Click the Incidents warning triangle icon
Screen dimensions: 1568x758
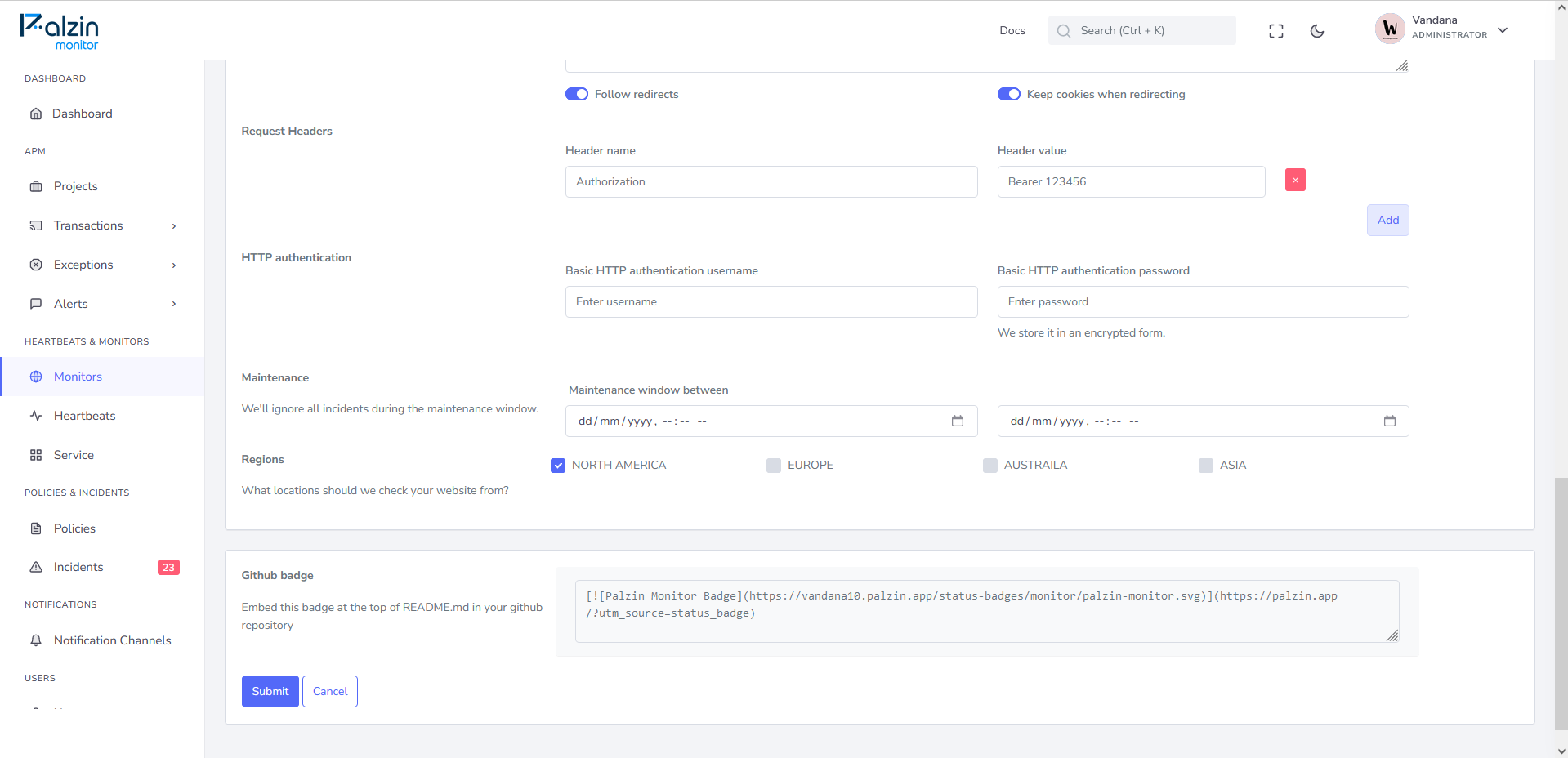[36, 567]
